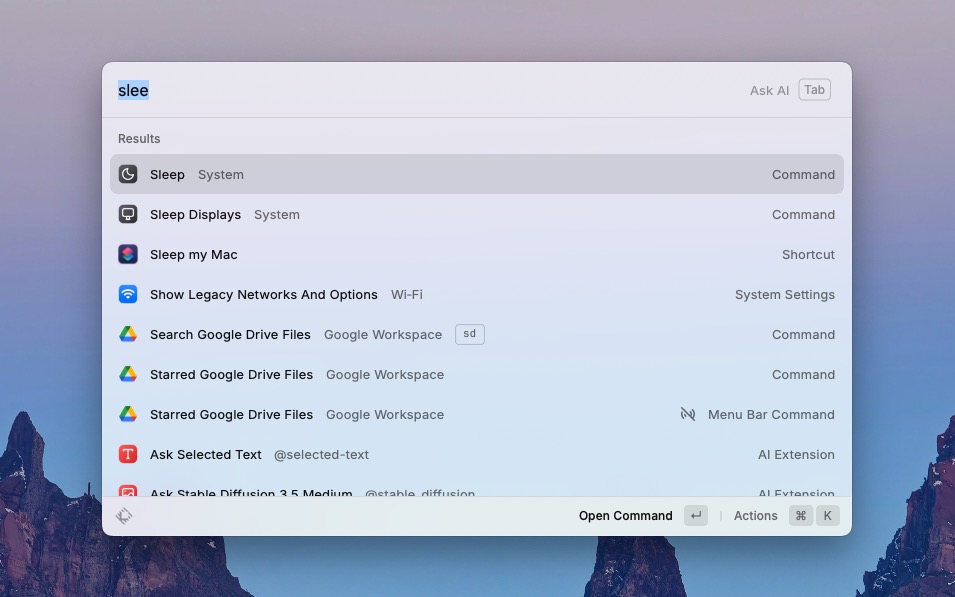Click the Google Drive icon for Search Files
Viewport: 955px width, 597px height.
128,334
